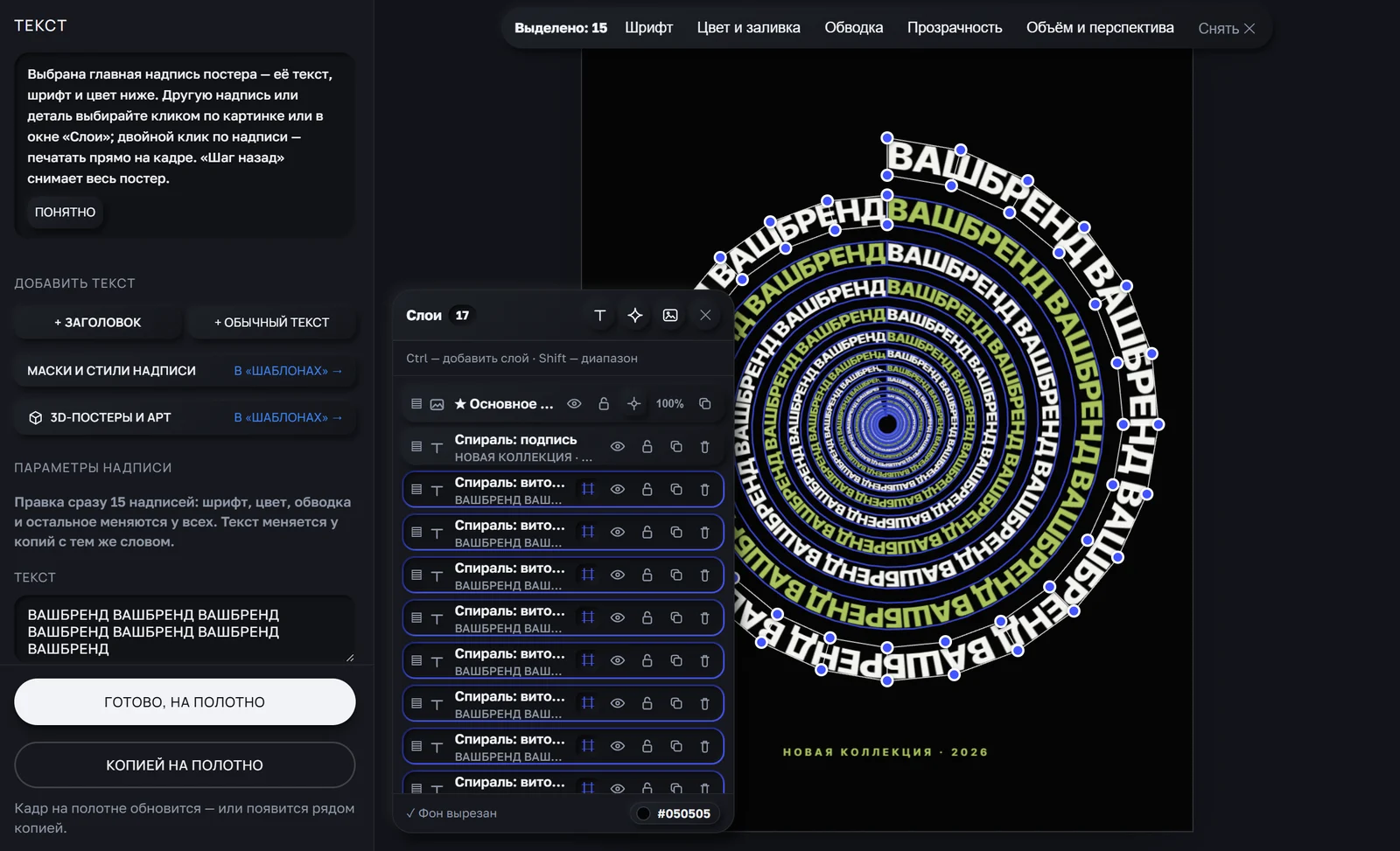The image size is (1400, 851).
Task: Click the Выделено: 15 selection counter
Action: pyautogui.click(x=561, y=28)
